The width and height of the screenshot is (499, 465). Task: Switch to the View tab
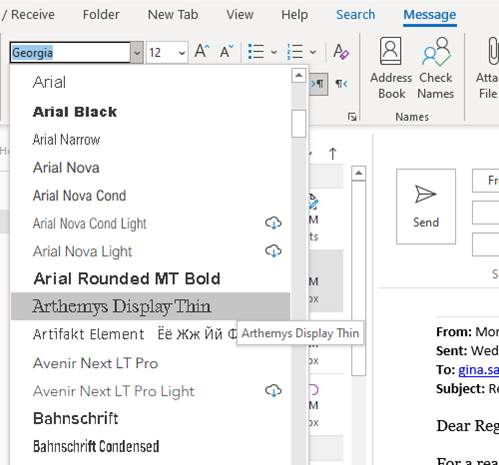240,15
